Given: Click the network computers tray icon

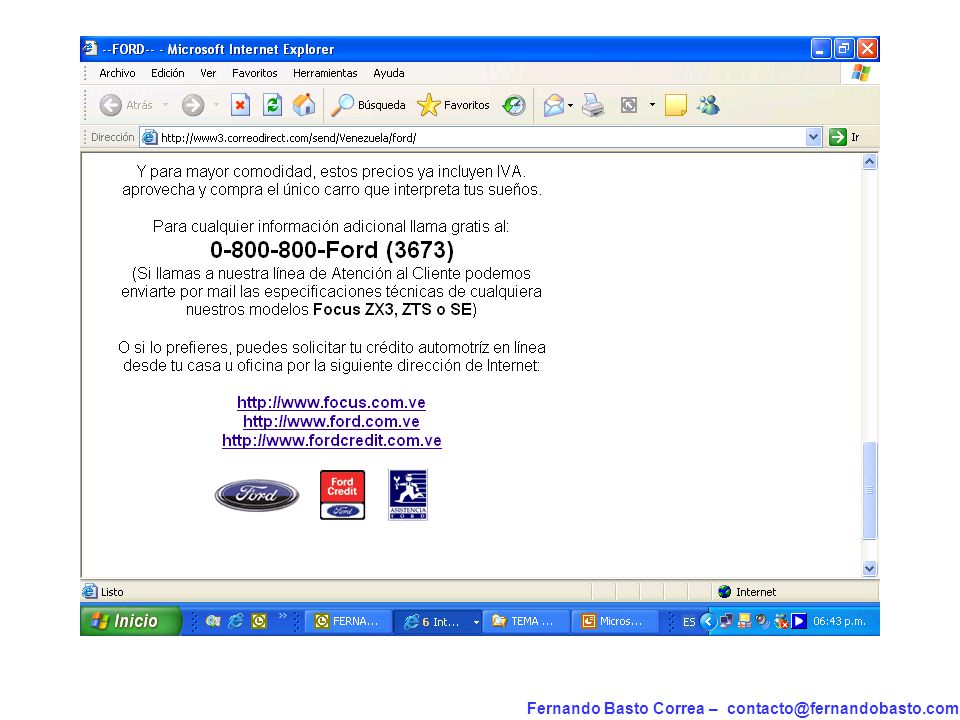Looking at the screenshot, I should tap(727, 621).
